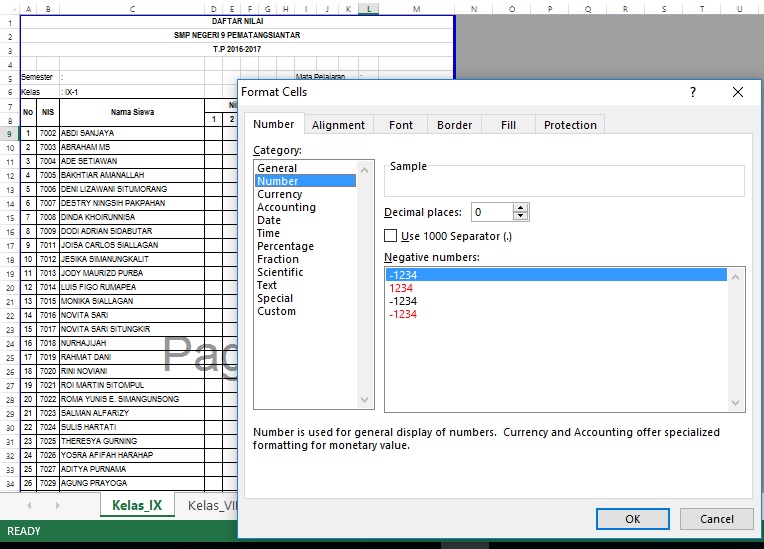Viewport: 764px width, 549px height.
Task: Switch to the Kelas_VII sheet tab
Action: [x=212, y=506]
